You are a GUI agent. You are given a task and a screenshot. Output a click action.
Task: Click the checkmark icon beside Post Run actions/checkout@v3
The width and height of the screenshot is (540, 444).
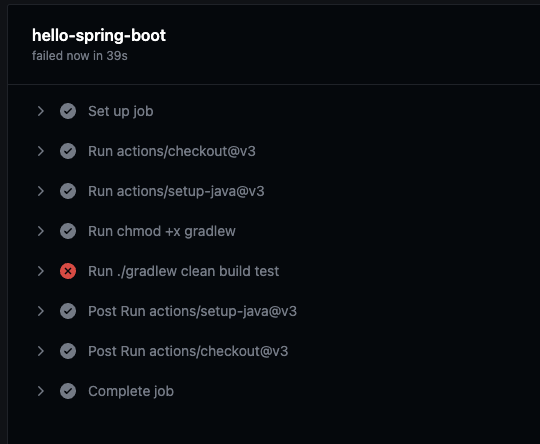pyautogui.click(x=68, y=351)
